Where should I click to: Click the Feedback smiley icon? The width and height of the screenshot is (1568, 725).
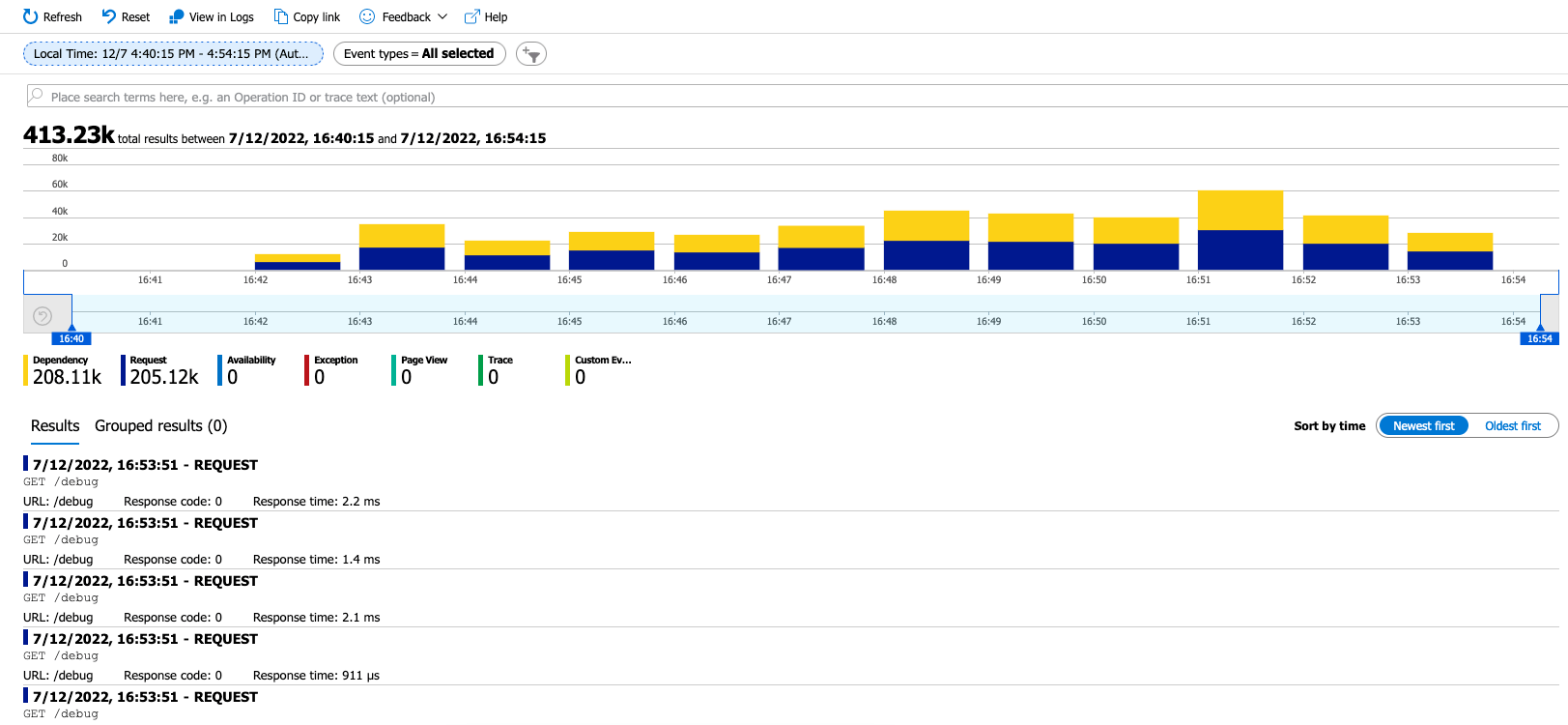(367, 16)
